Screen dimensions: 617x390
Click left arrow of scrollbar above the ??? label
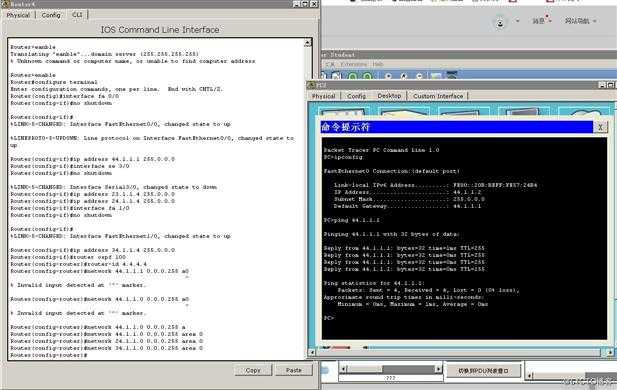coord(343,369)
